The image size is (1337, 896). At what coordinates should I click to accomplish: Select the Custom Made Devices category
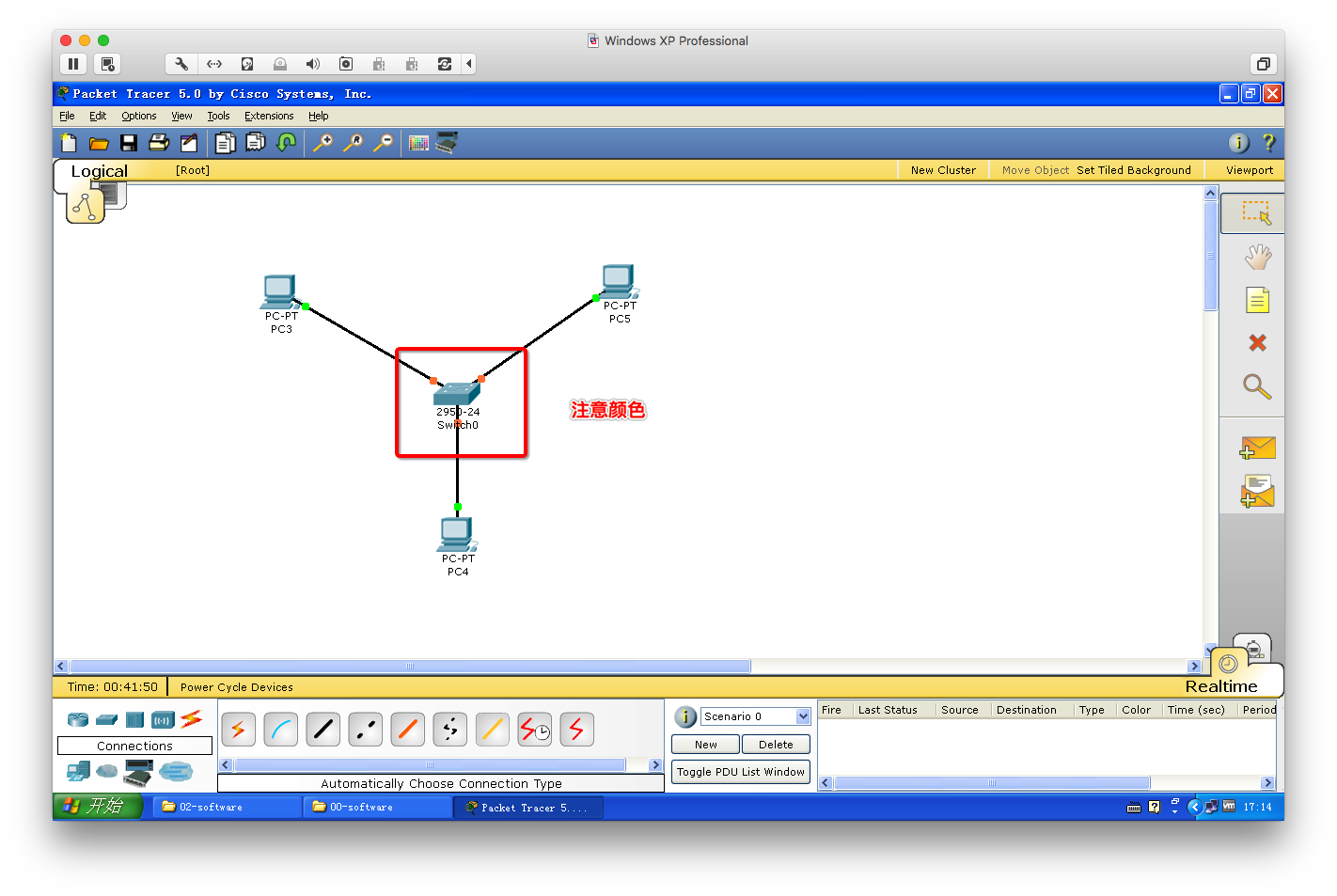[138, 772]
